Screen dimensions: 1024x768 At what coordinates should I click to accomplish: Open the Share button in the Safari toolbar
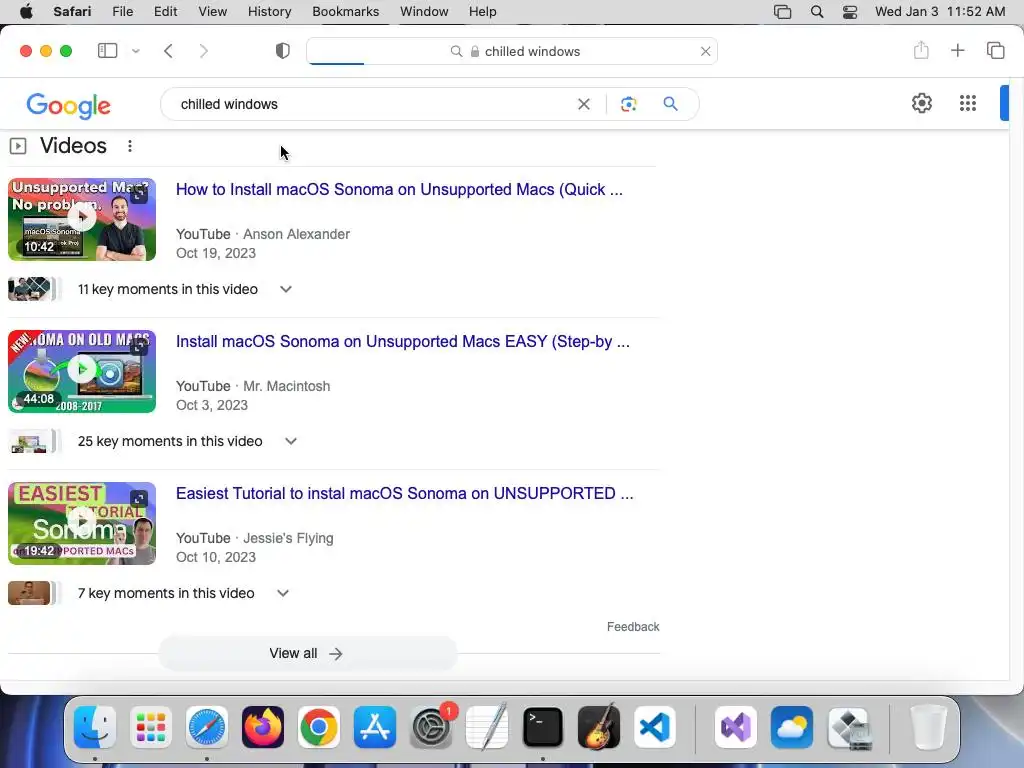921,50
